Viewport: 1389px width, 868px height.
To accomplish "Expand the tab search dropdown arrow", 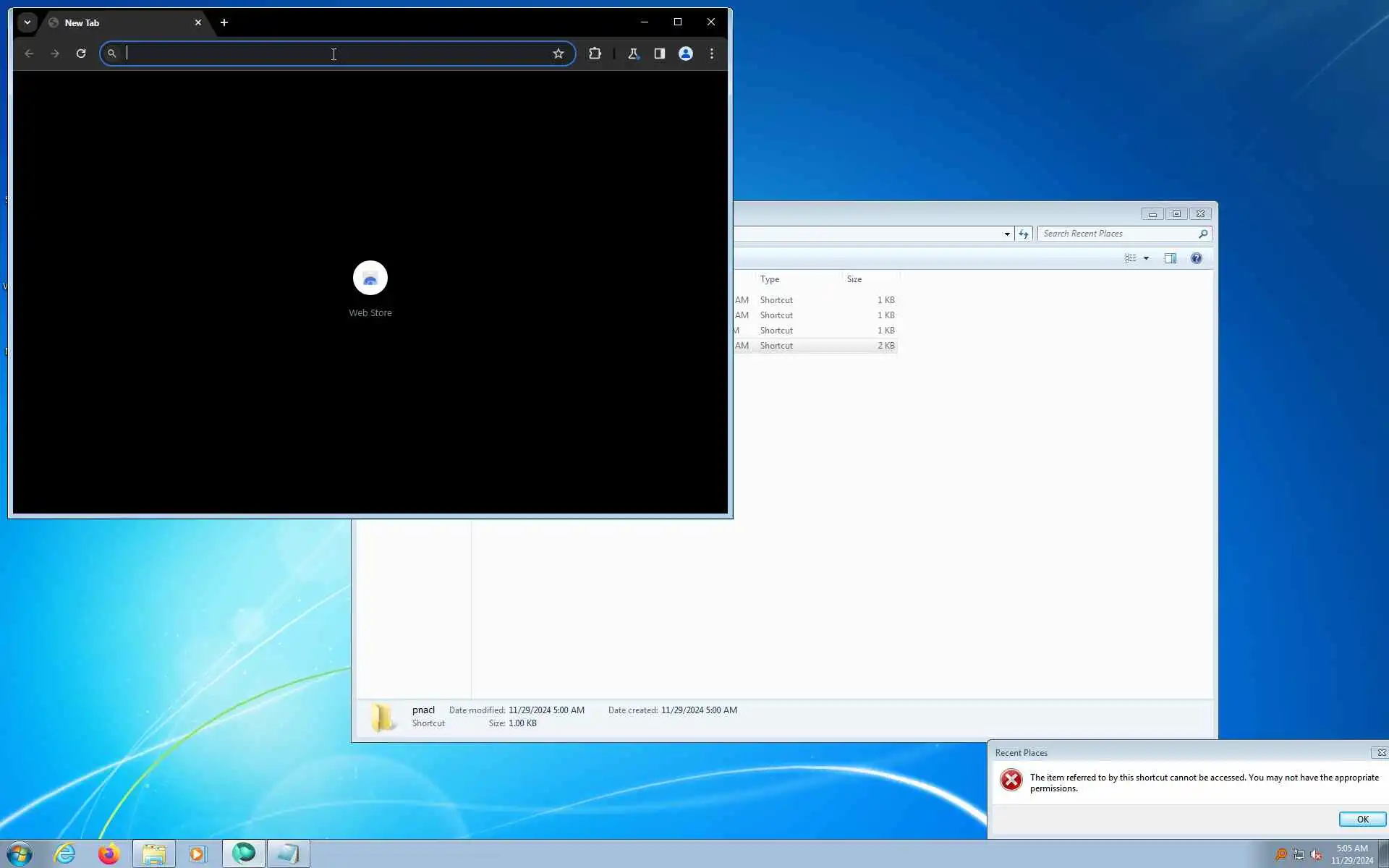I will 27,22.
